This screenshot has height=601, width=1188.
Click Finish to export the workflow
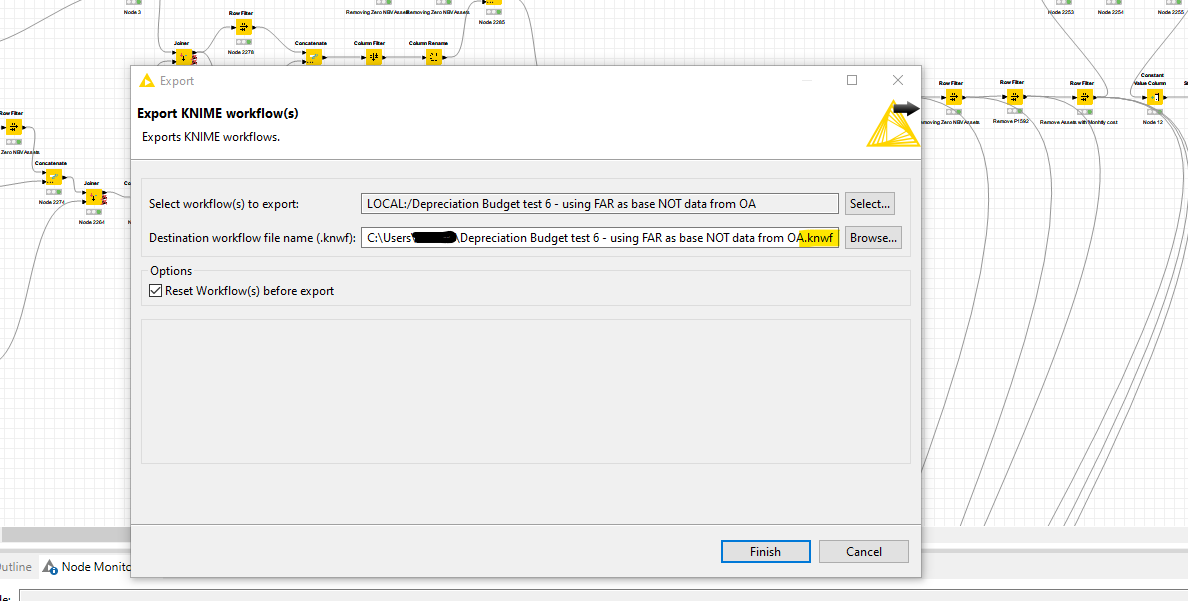pyautogui.click(x=765, y=552)
